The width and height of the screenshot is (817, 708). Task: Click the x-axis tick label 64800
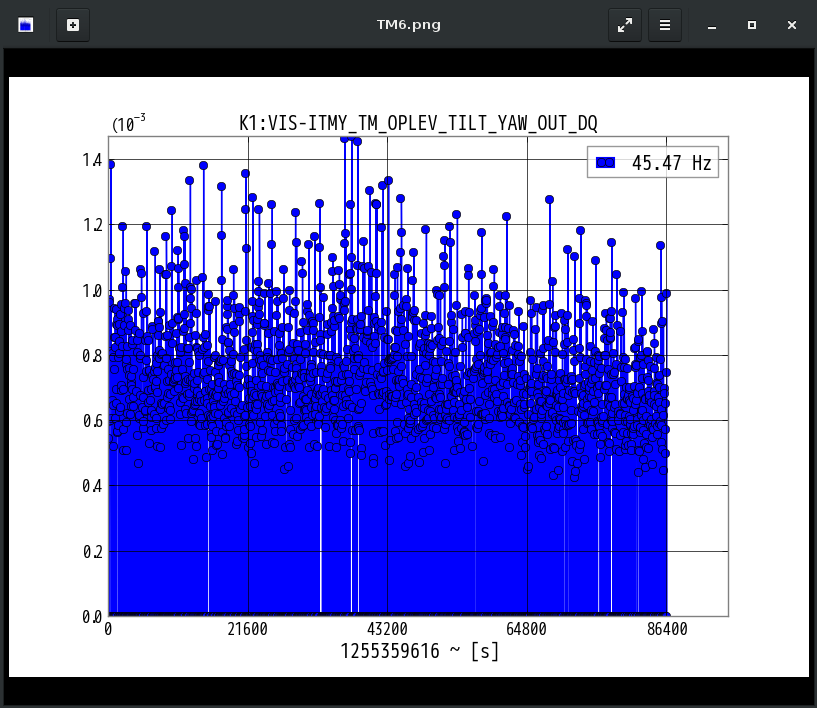pyautogui.click(x=526, y=629)
